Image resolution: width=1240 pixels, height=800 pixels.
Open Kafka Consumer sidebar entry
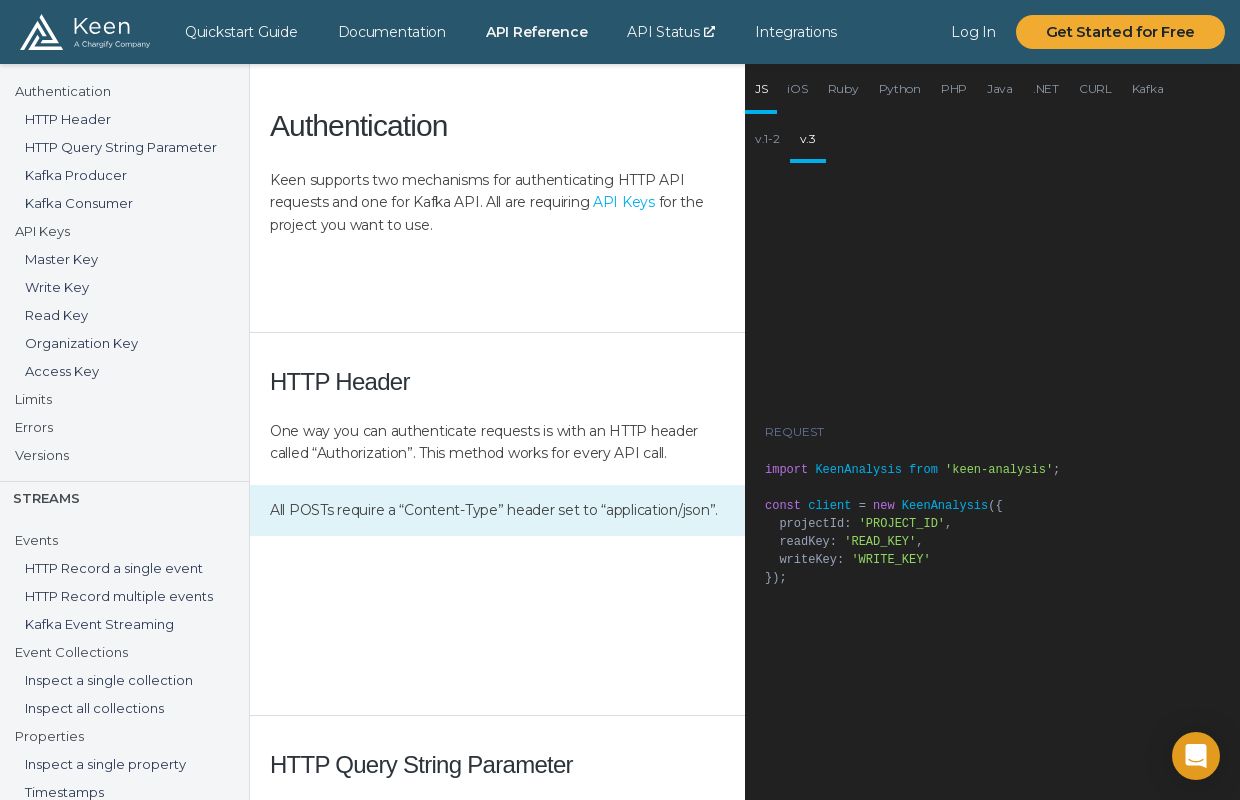79,203
